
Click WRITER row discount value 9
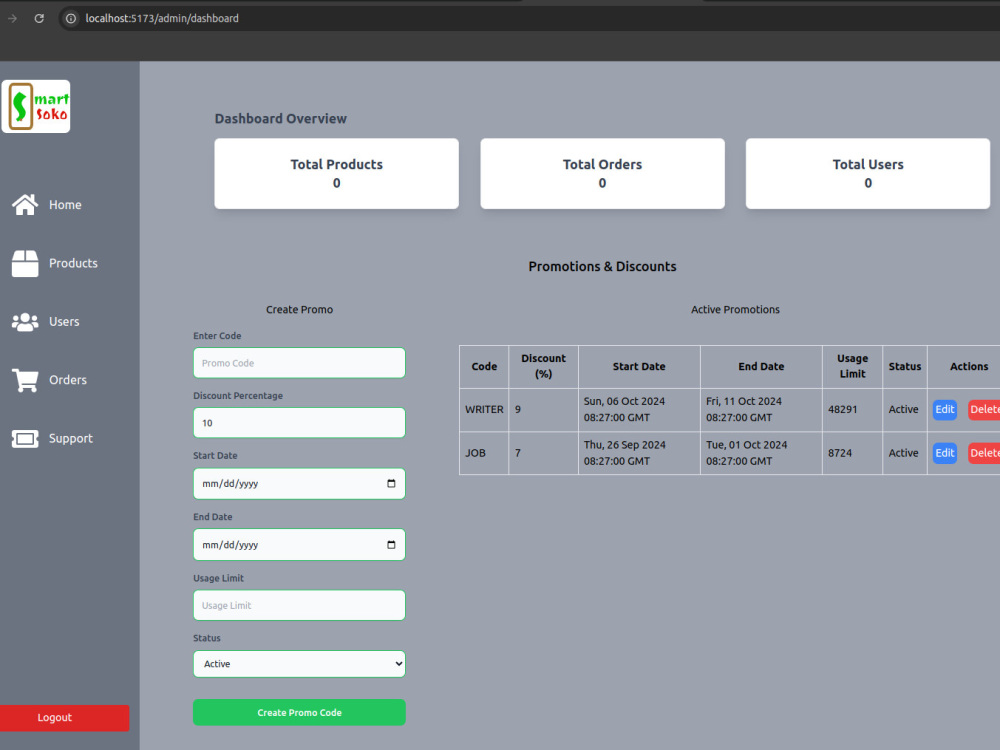click(x=518, y=409)
